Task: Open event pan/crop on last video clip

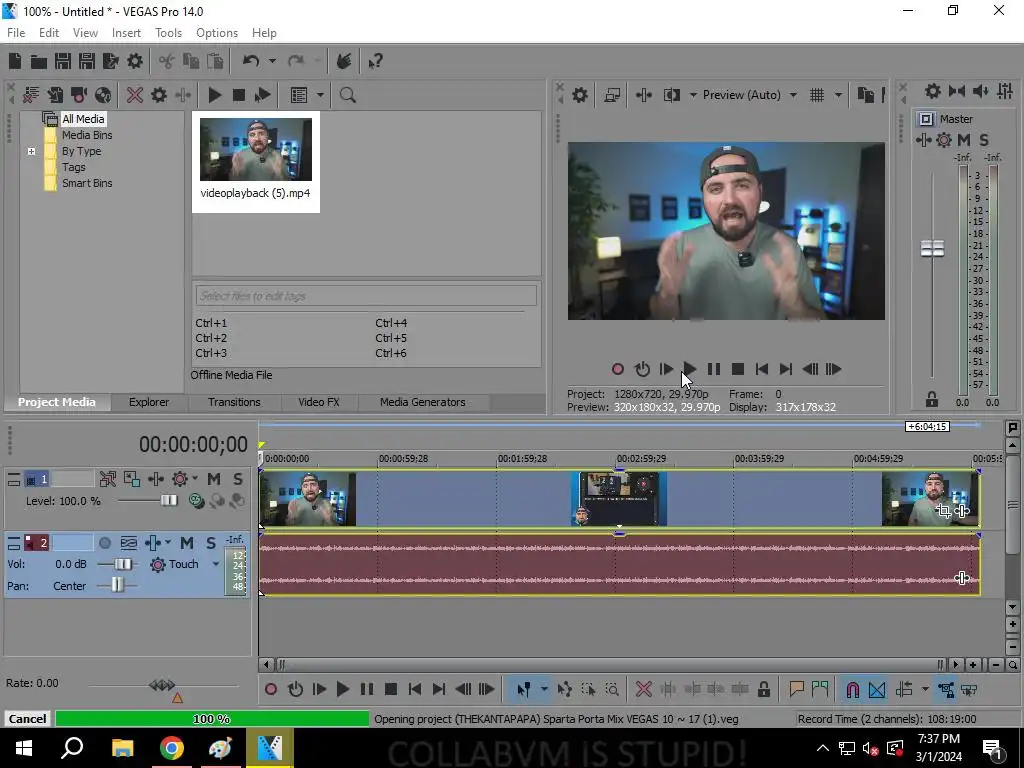Action: [x=942, y=511]
